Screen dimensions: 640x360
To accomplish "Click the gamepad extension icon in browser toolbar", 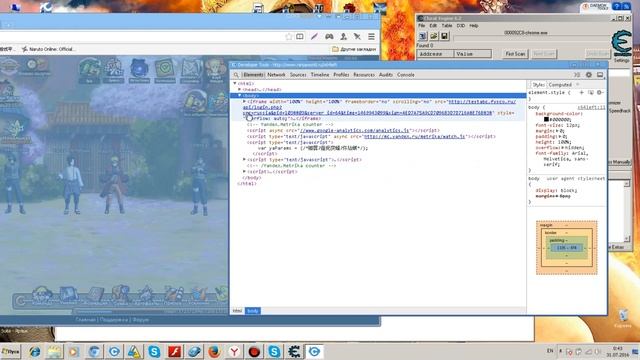I will 329,37.
